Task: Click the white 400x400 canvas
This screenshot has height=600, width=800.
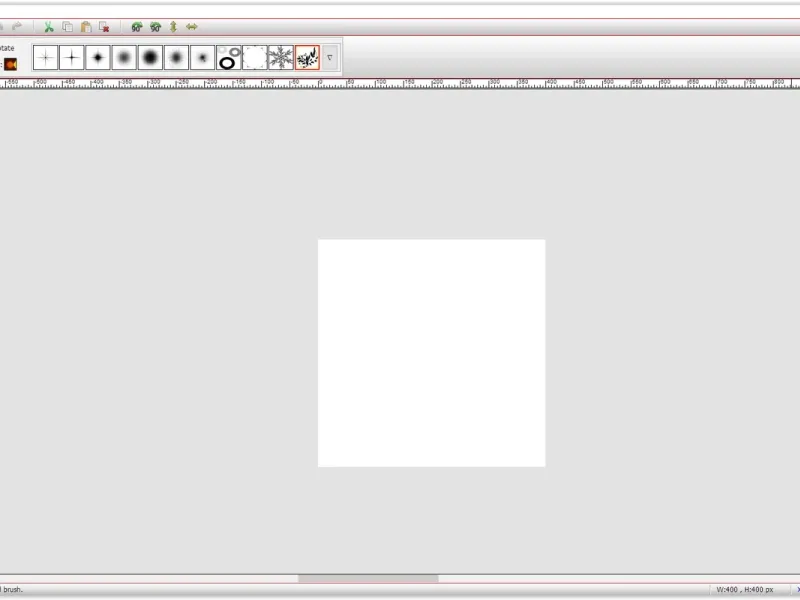Action: point(432,353)
